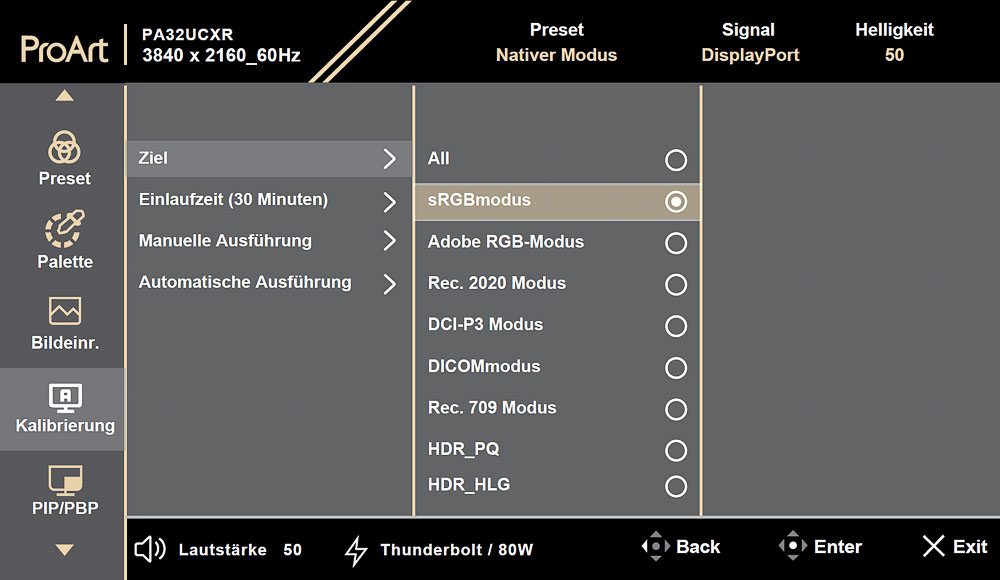This screenshot has width=1000, height=580.
Task: Click the Back navigation button
Action: [680, 546]
